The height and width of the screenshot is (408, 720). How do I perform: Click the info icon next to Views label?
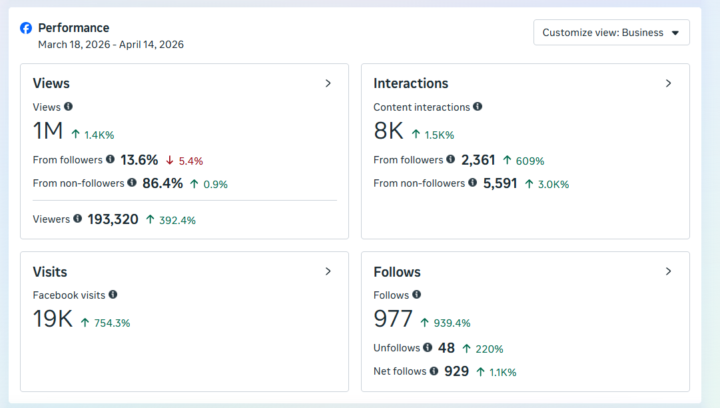point(68,106)
